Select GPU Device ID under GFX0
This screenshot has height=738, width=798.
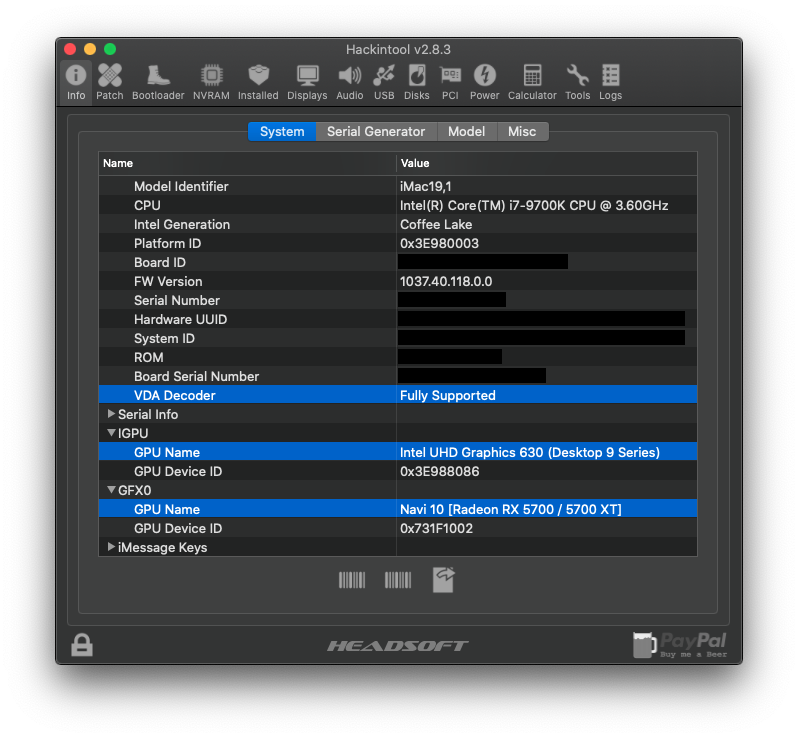tap(178, 528)
